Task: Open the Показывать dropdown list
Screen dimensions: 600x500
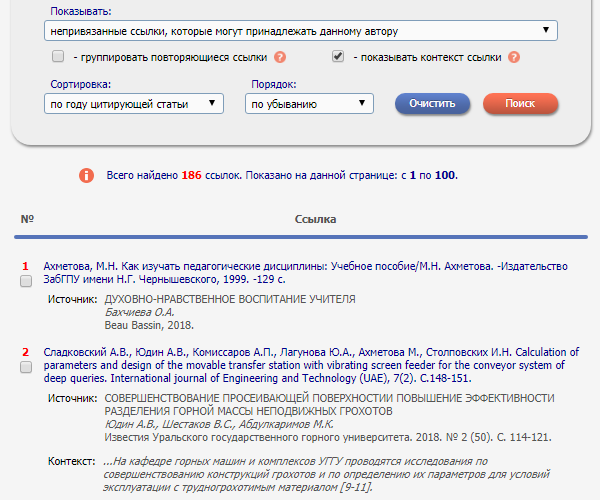Action: tap(300, 31)
